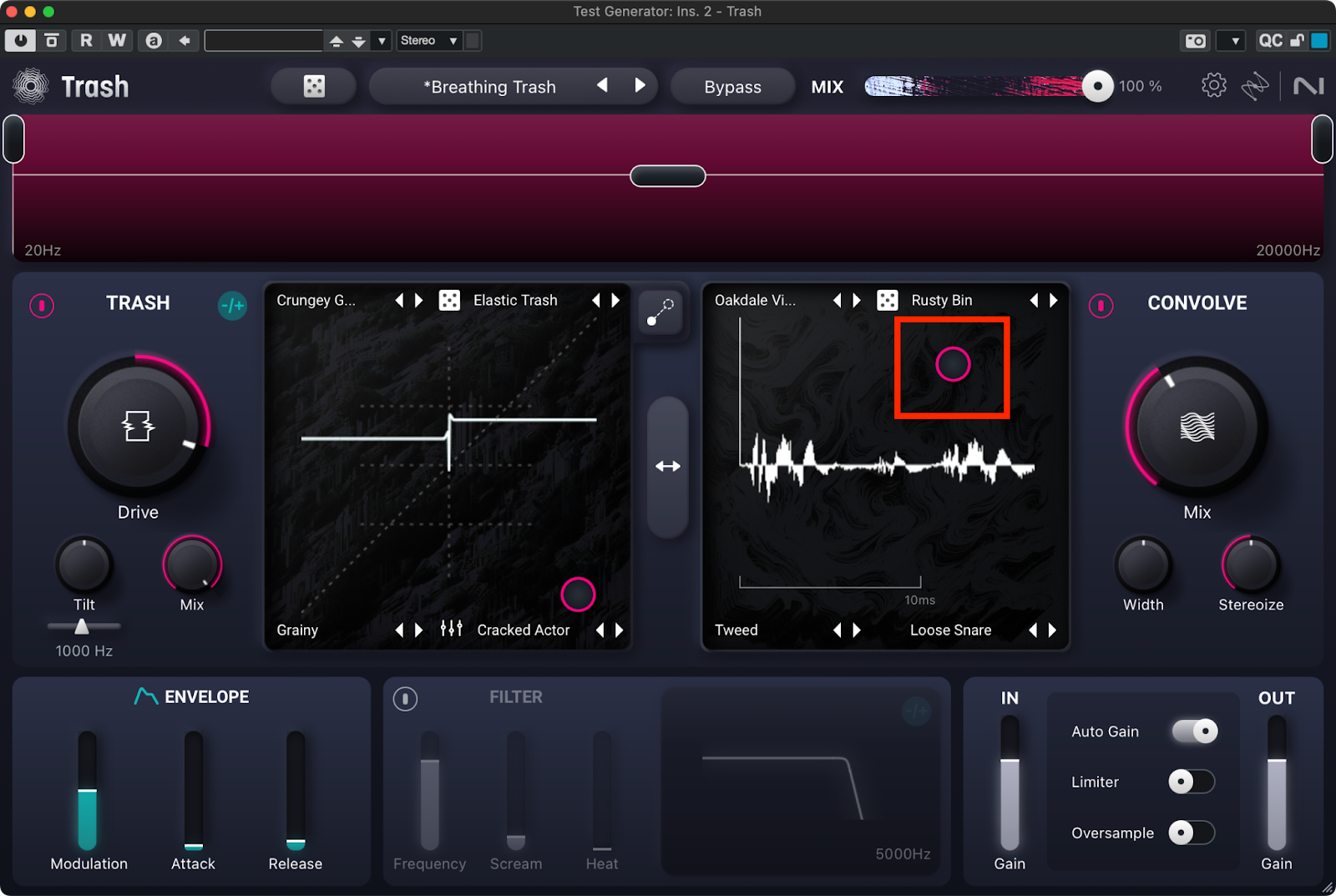Click the Write automation W button
This screenshot has height=896, width=1336.
click(117, 40)
